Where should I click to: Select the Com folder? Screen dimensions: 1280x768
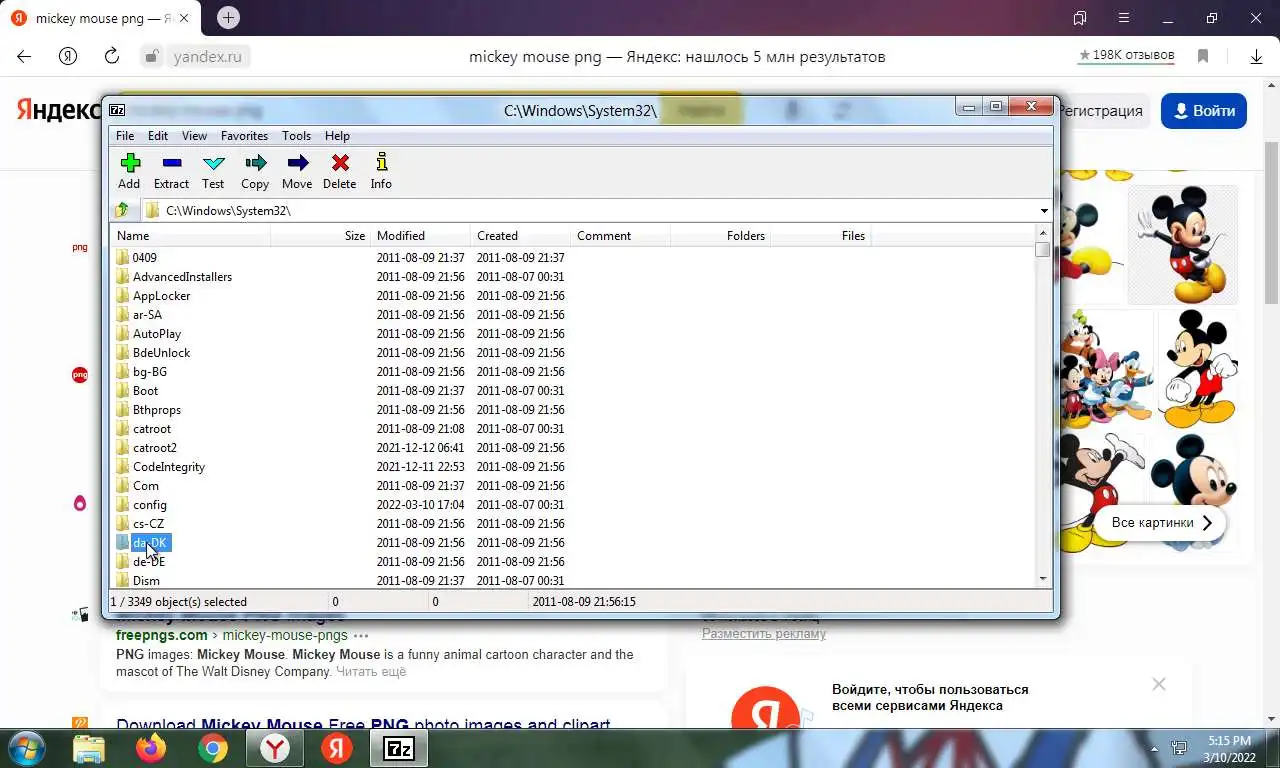tap(137, 486)
